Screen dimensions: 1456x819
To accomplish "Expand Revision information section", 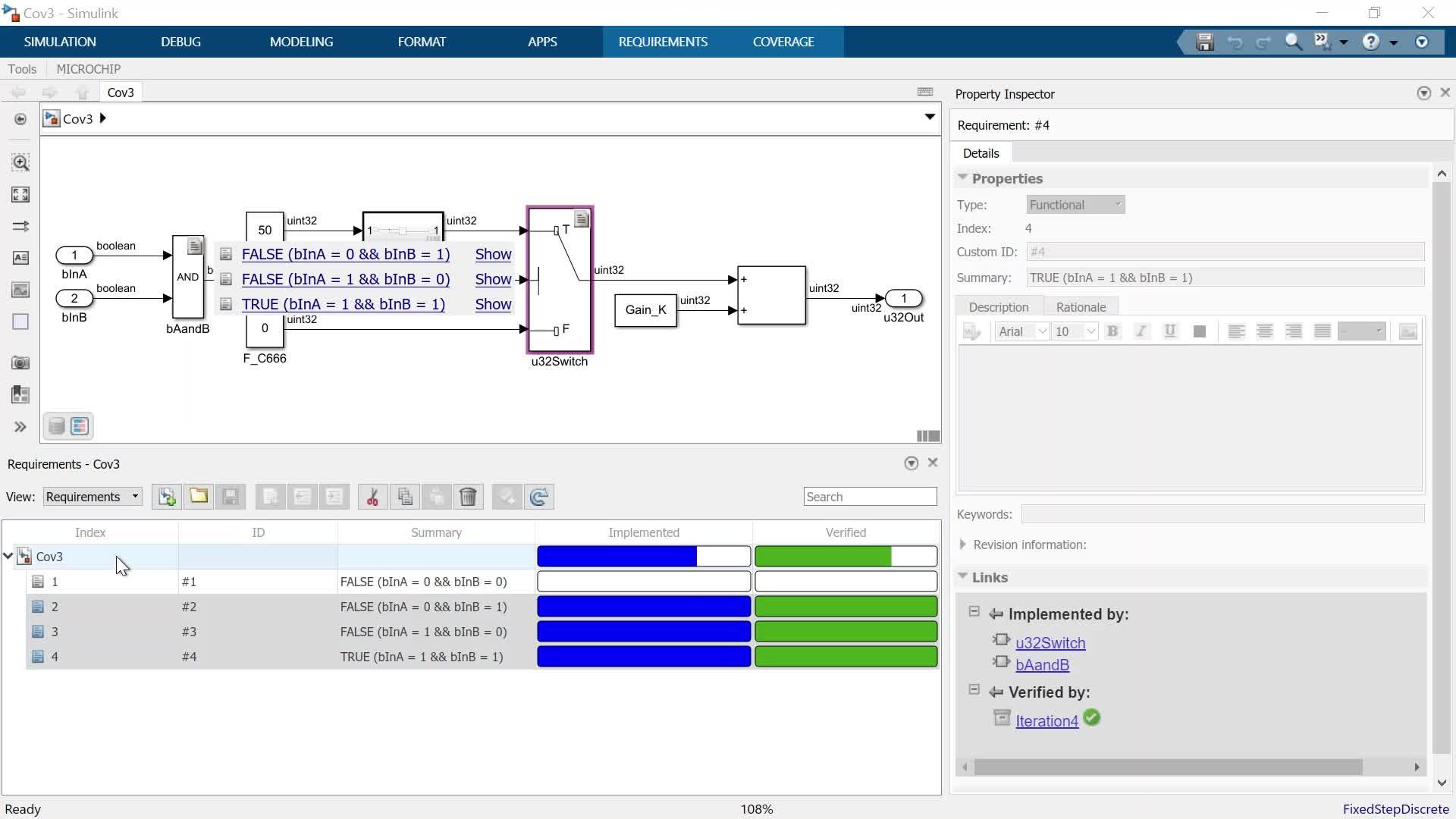I will 962,544.
